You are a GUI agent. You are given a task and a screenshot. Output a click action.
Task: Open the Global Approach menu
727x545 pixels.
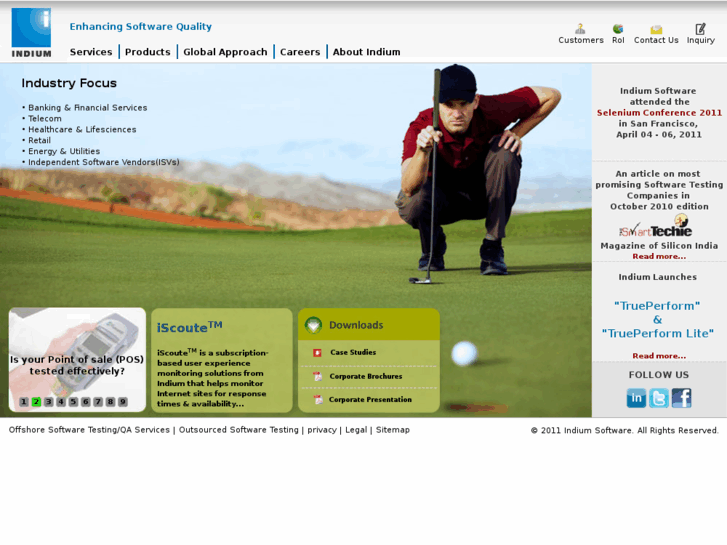click(225, 52)
